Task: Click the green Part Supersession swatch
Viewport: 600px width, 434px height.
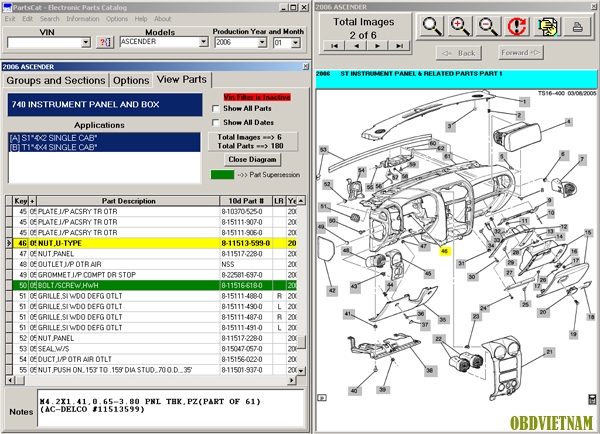Action: (222, 175)
